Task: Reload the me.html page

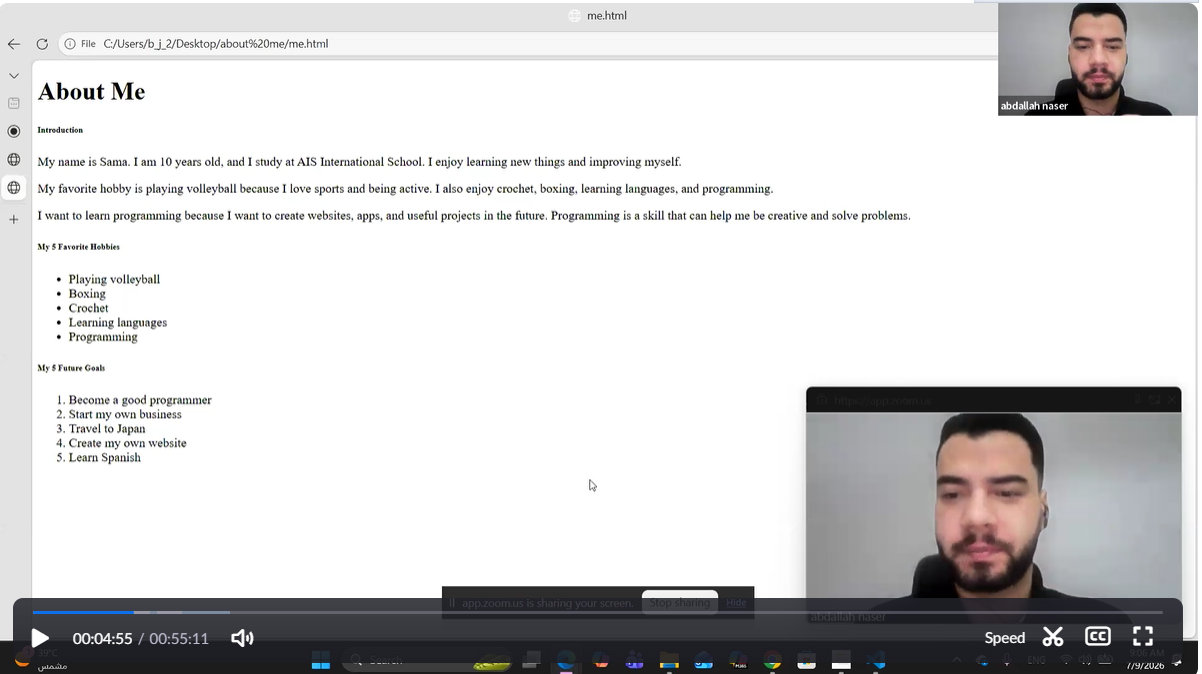Action: 42,44
